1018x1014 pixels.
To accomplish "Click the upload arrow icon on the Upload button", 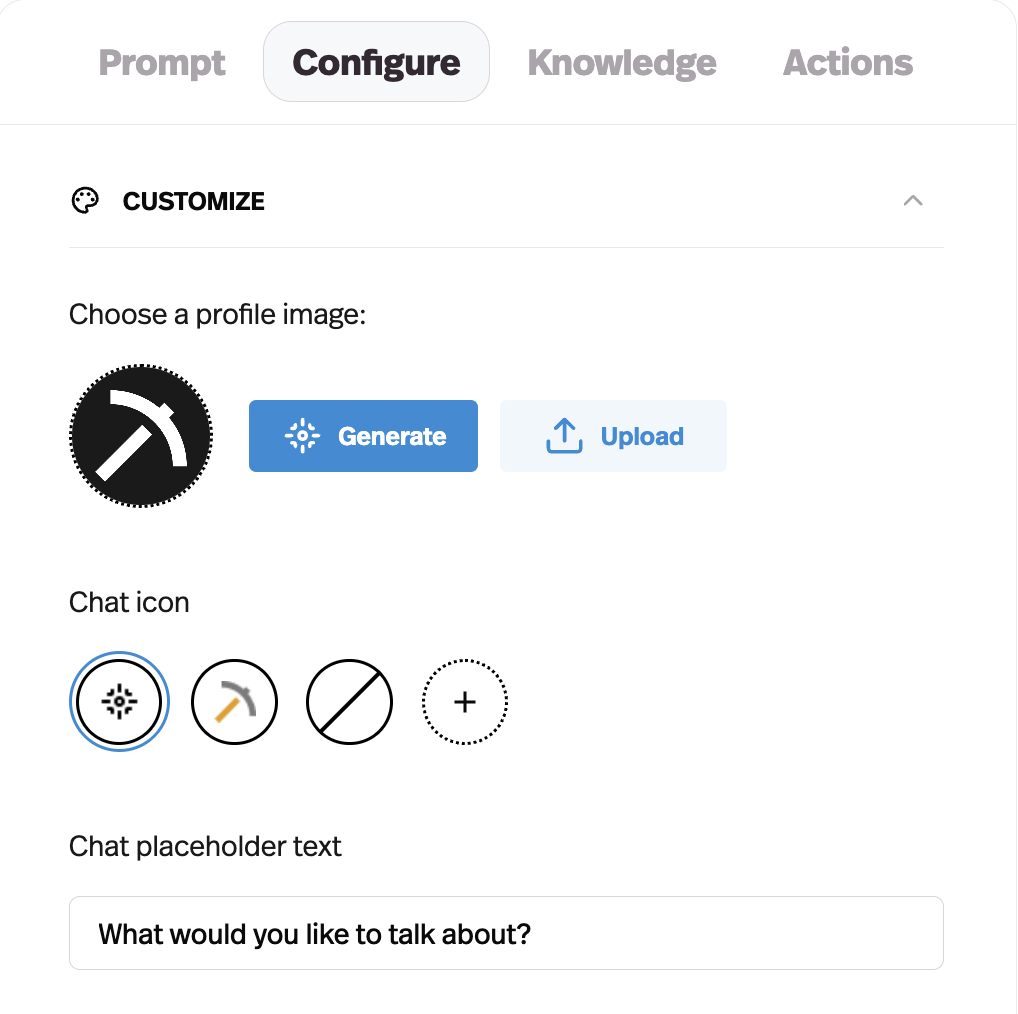I will [565, 435].
